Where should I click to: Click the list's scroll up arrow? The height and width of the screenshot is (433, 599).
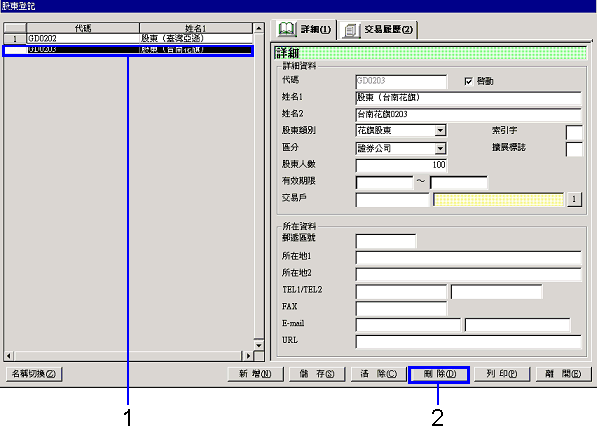click(x=259, y=28)
